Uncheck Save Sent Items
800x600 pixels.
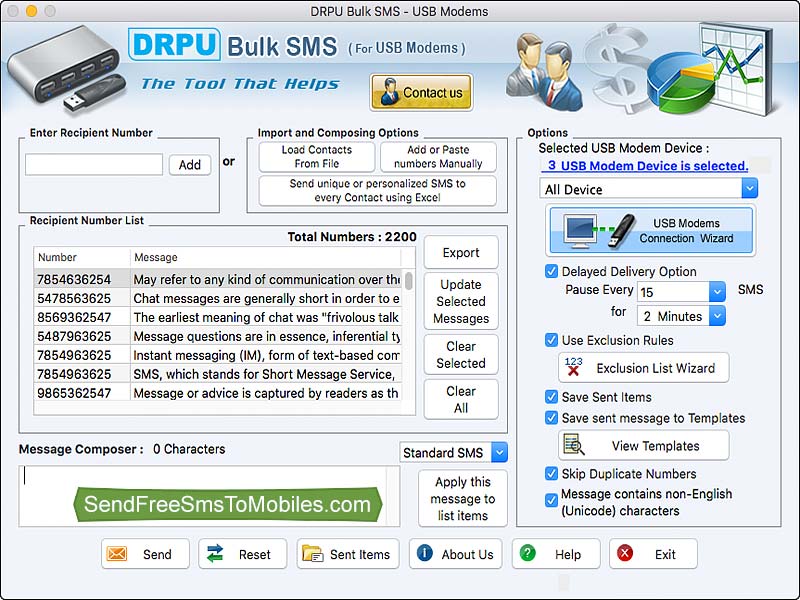pos(551,397)
